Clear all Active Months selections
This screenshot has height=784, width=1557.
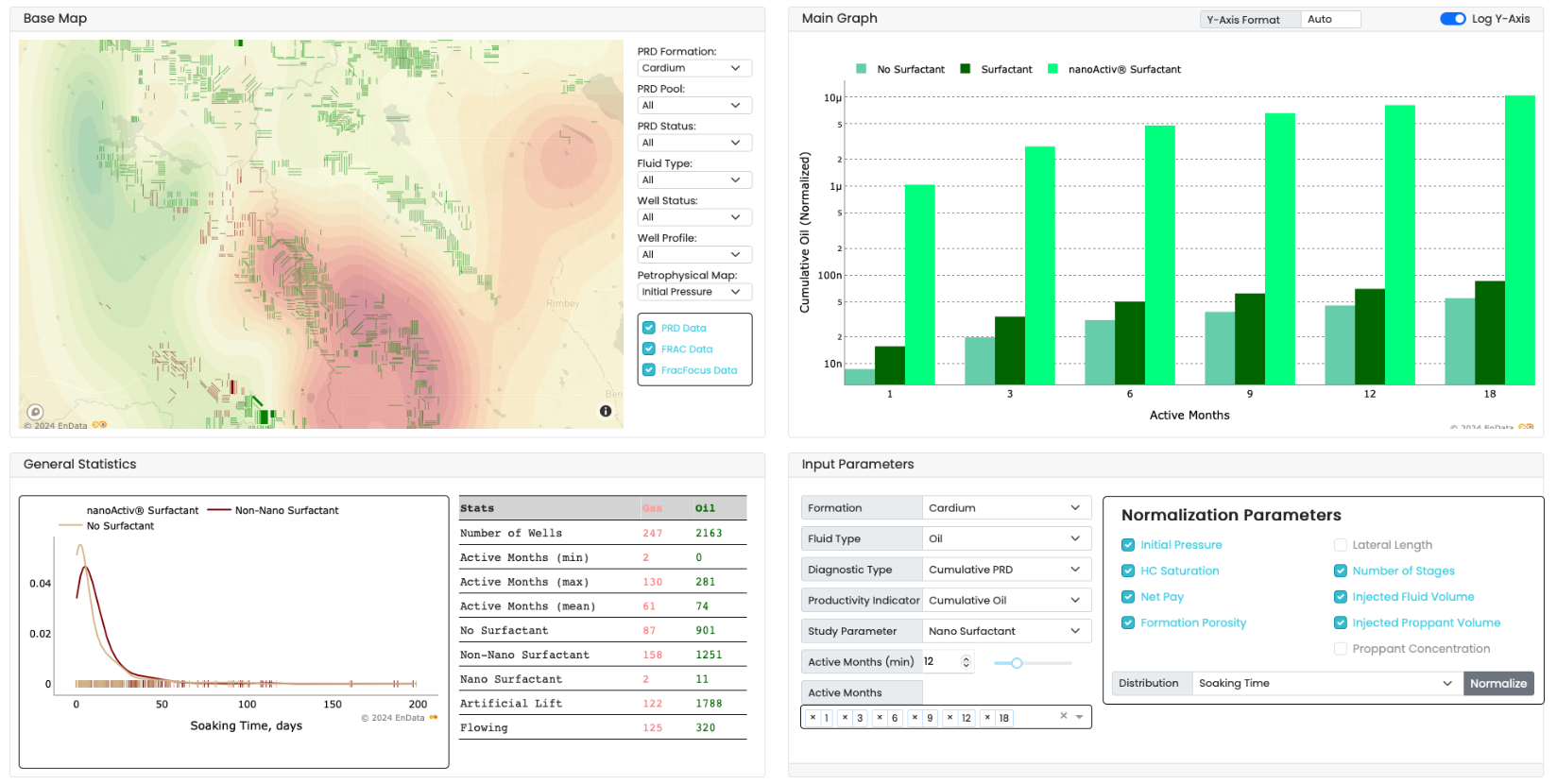pos(1064,716)
